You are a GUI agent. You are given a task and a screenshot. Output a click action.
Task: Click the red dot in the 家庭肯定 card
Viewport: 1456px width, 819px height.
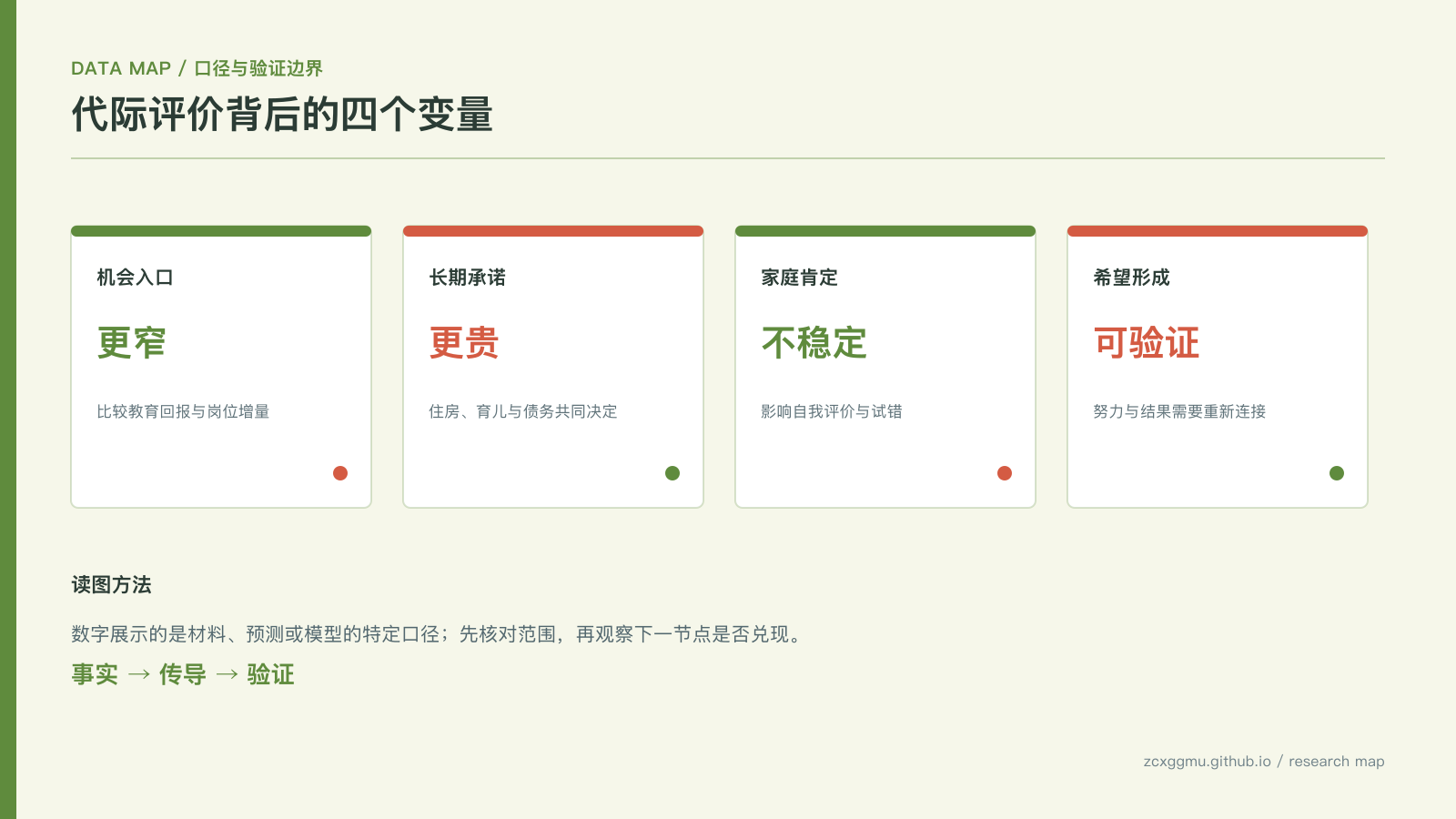(1005, 473)
